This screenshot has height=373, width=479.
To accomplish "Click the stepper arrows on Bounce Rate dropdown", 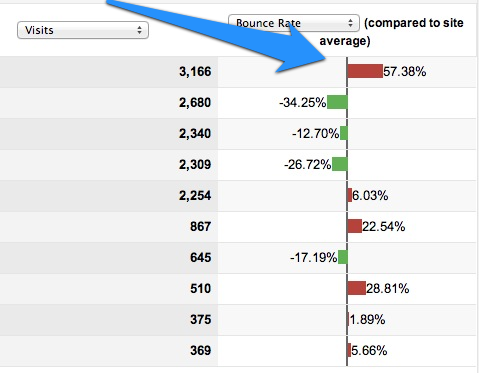I will pos(350,23).
